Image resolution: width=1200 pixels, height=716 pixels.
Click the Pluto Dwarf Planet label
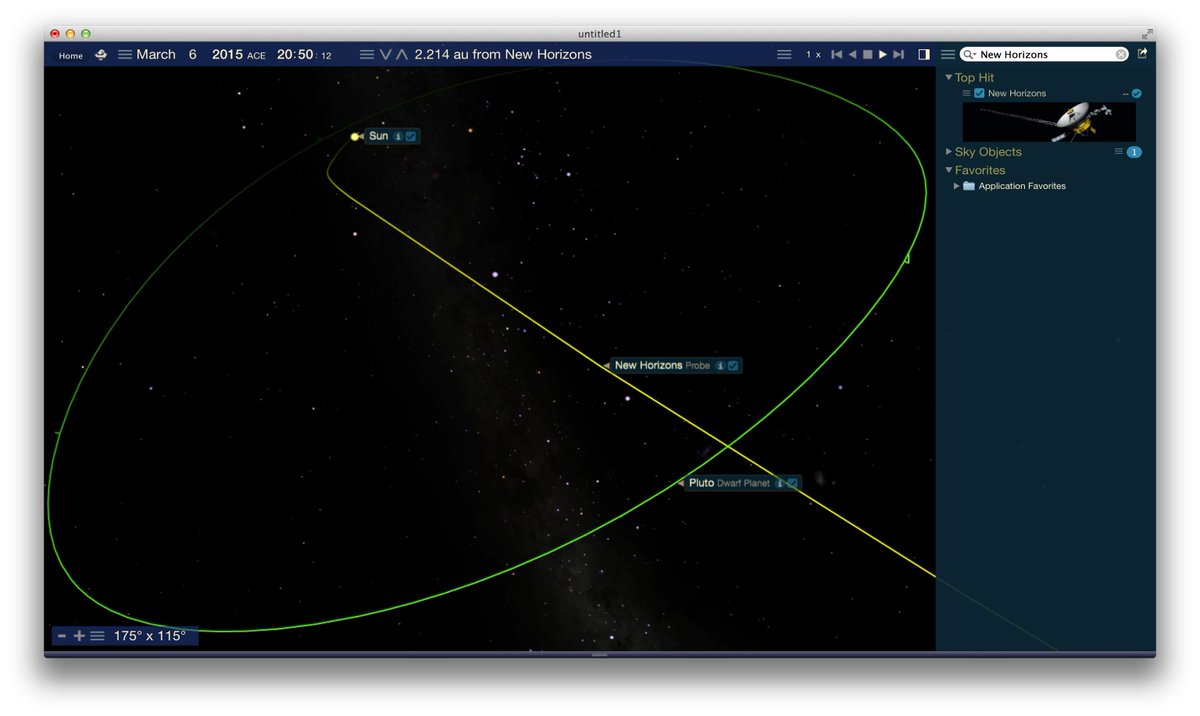[729, 483]
